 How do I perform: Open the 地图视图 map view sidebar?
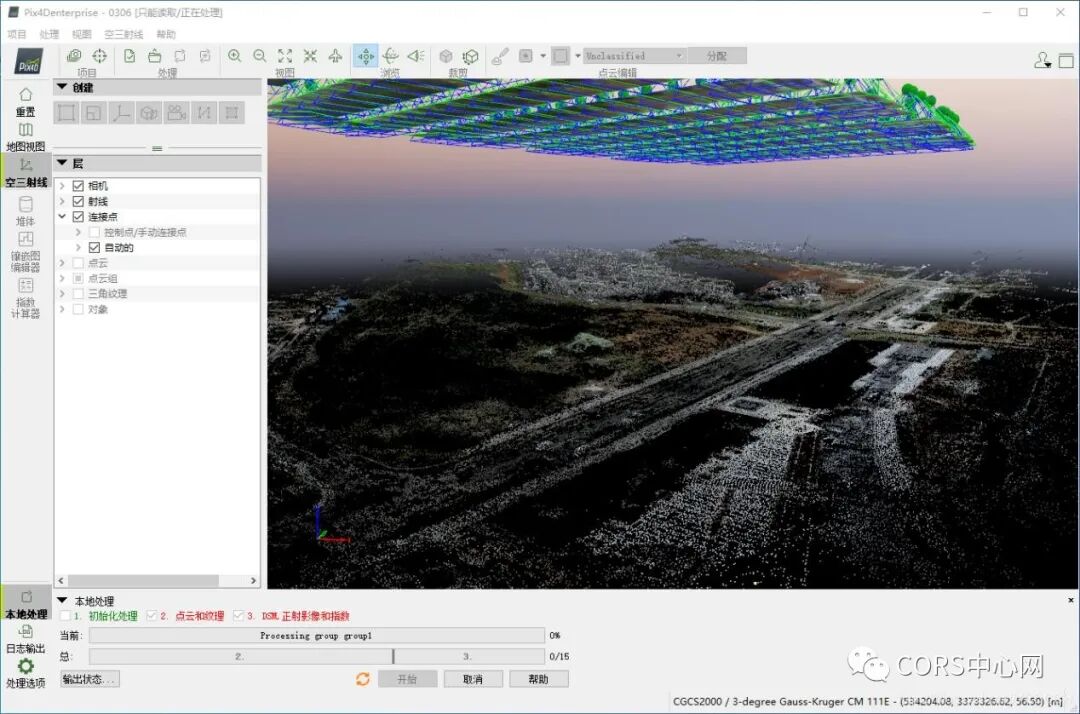pyautogui.click(x=25, y=137)
